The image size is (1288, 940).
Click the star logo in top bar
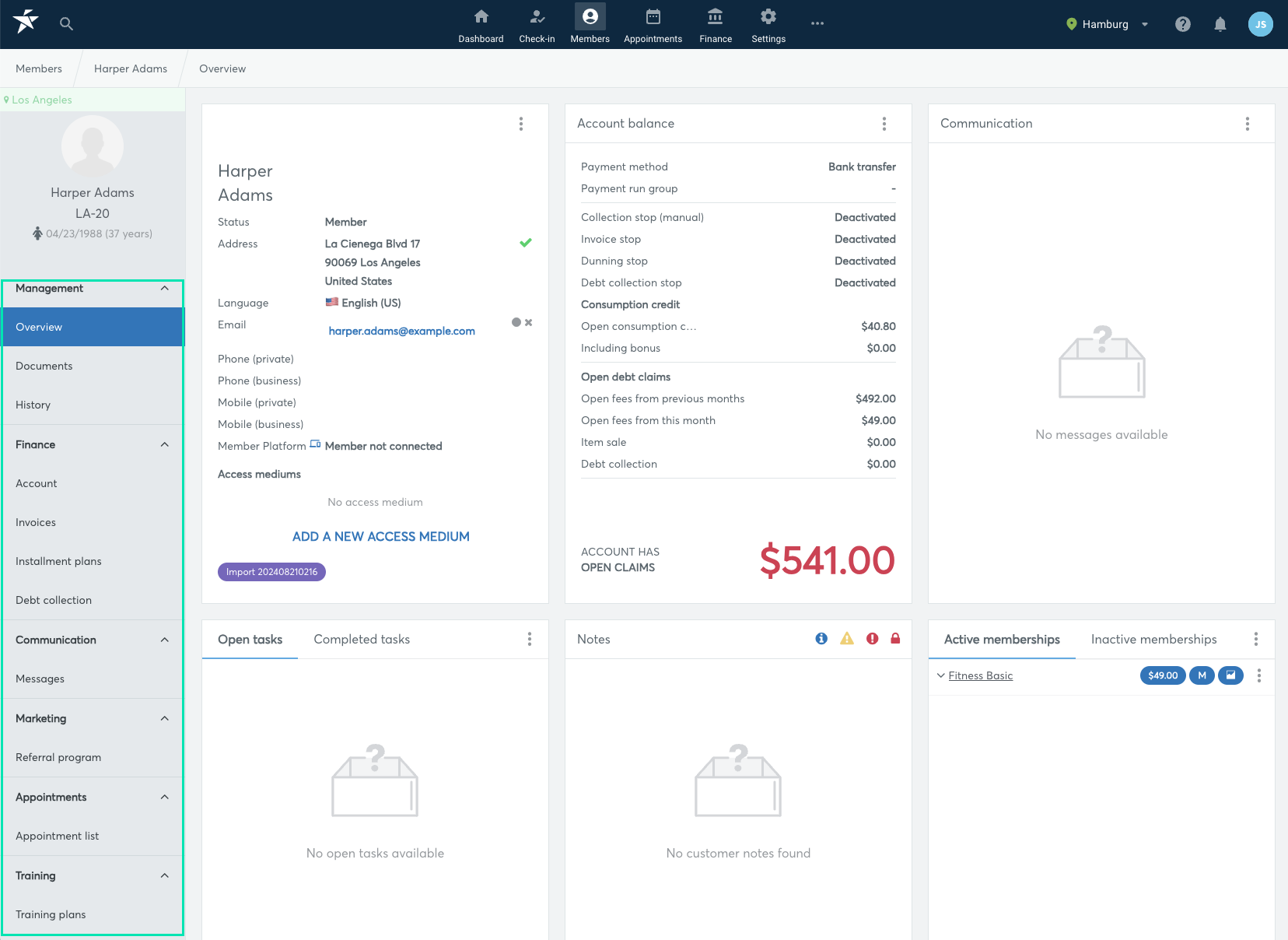(26, 22)
